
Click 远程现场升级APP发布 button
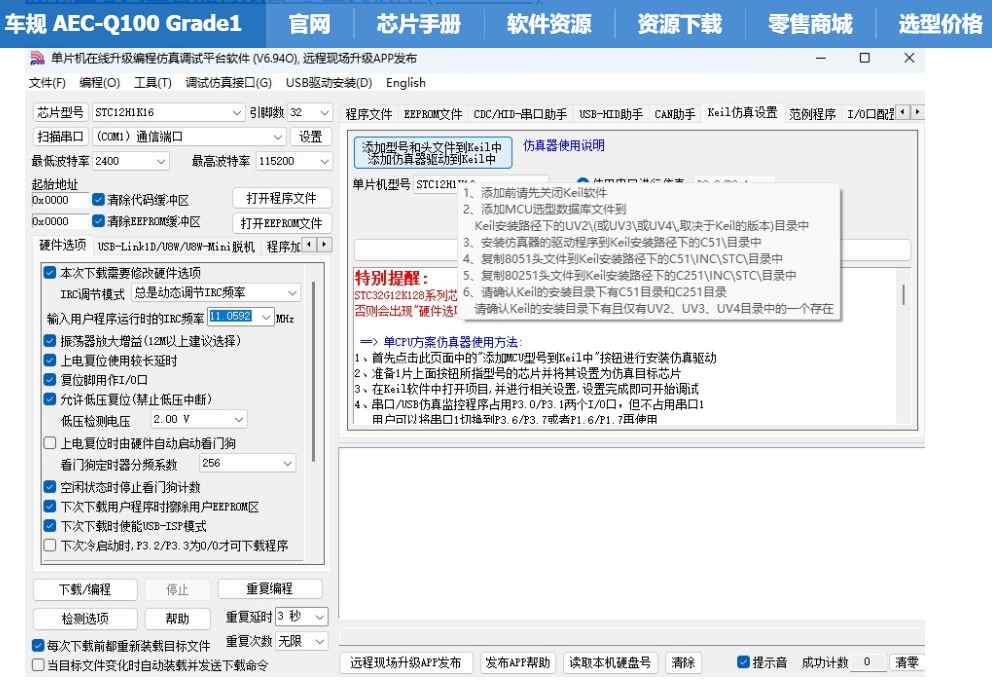tap(406, 662)
